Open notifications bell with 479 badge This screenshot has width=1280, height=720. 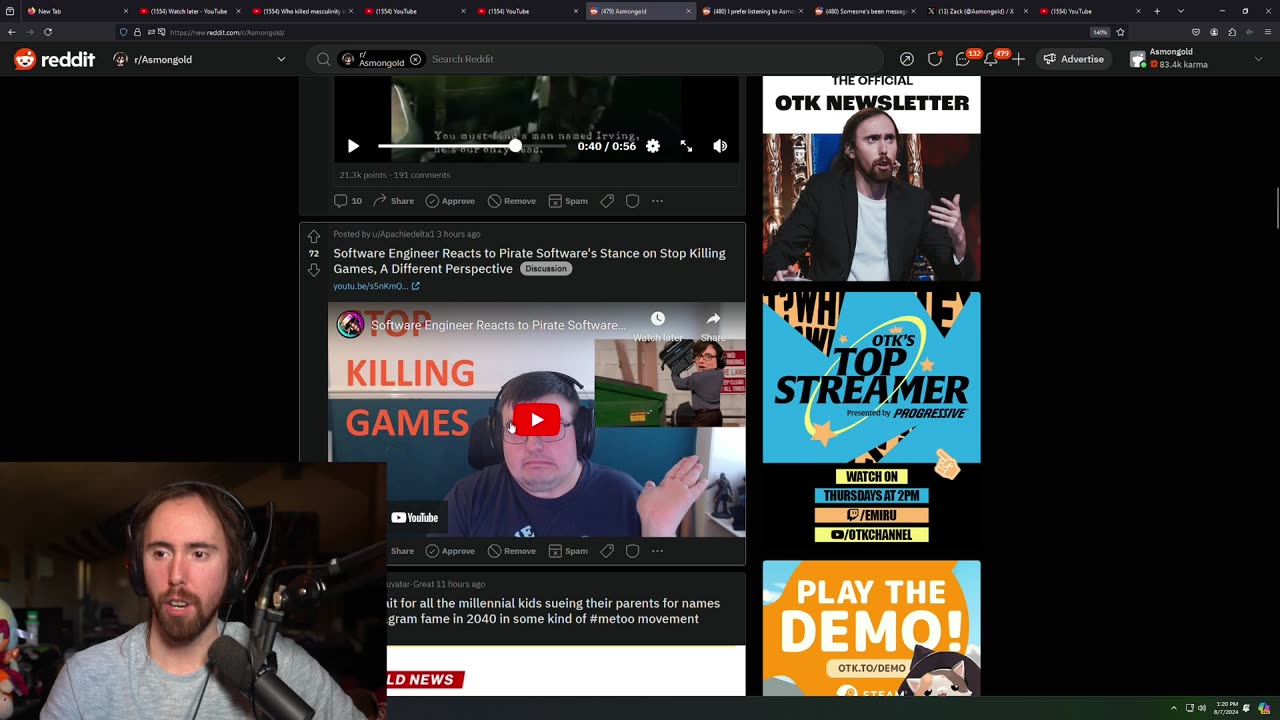point(993,59)
